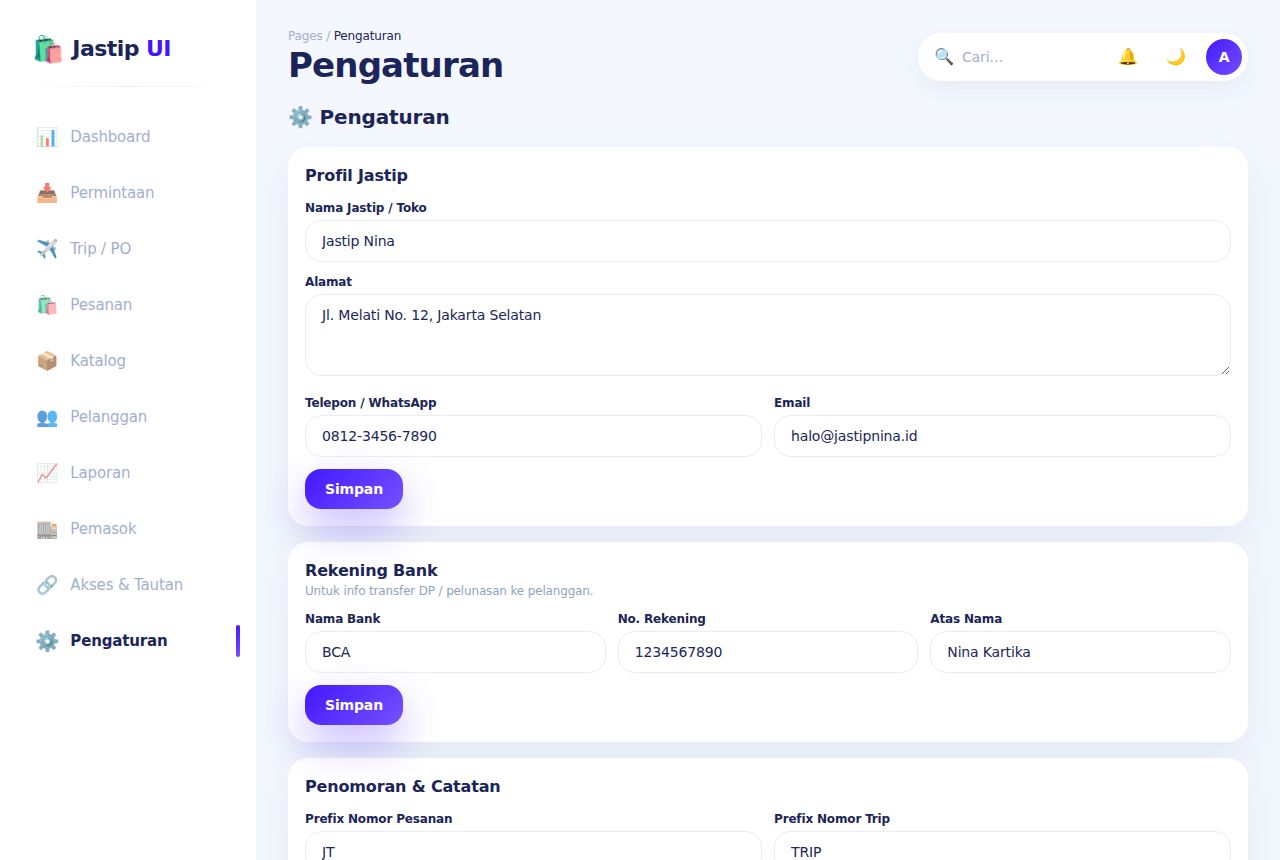This screenshot has height=860, width=1280.
Task: Click the search magnifier icon
Action: tap(944, 57)
